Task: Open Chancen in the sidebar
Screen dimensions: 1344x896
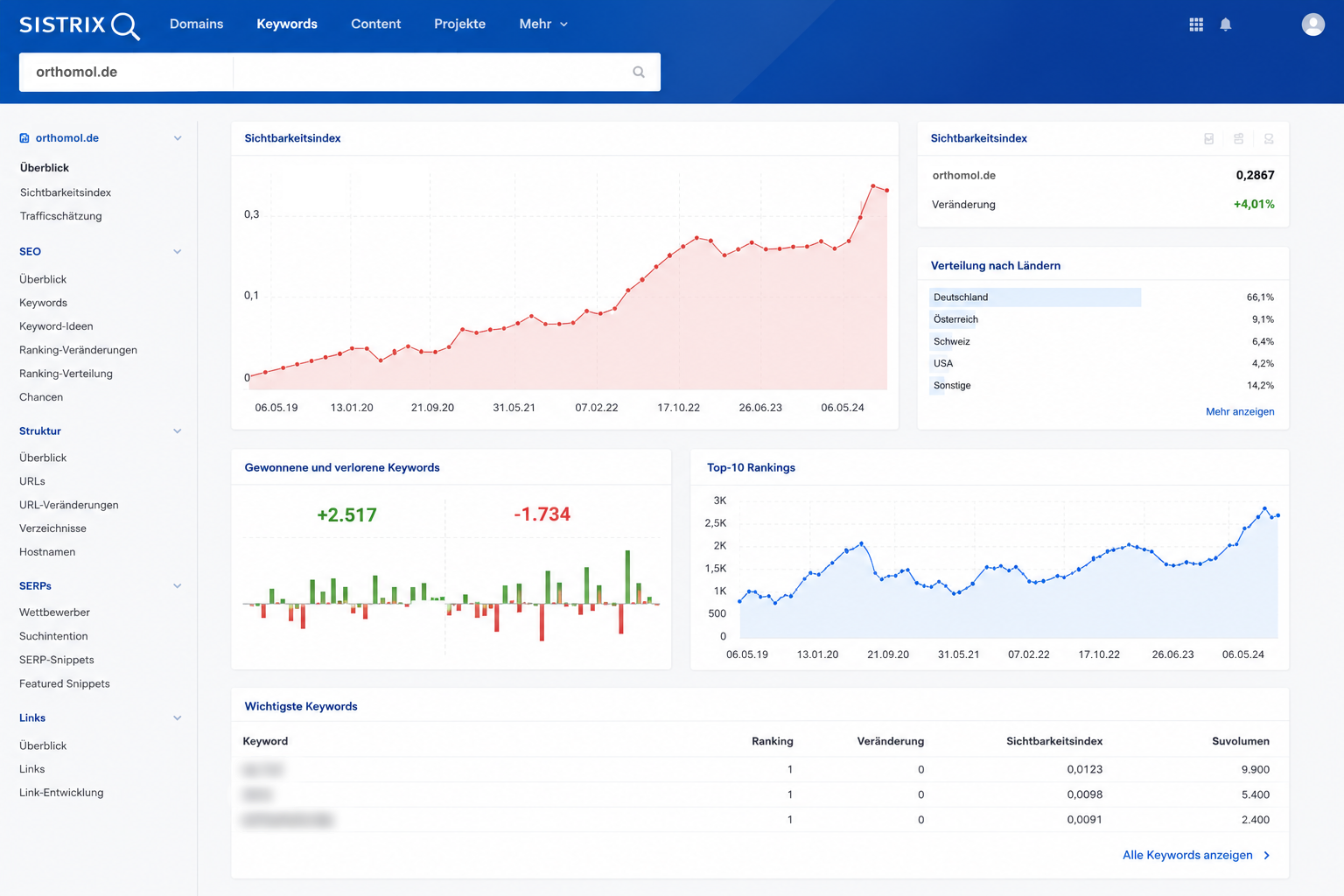Action: tap(41, 397)
